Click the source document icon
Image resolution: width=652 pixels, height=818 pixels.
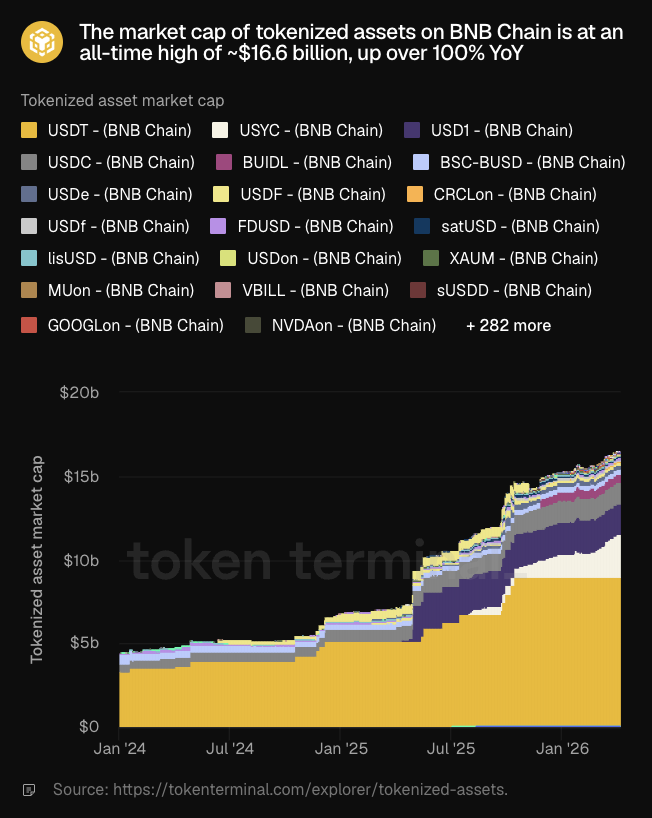[x=29, y=790]
